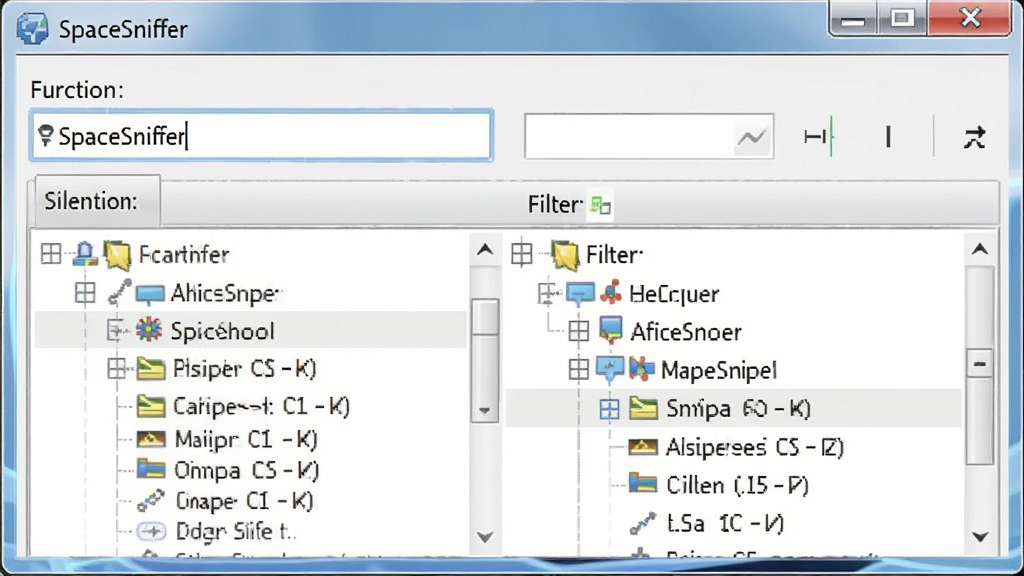Click the SpaceSniffer title bar app icon
Image resolution: width=1024 pixels, height=576 pixels.
pos(32,28)
